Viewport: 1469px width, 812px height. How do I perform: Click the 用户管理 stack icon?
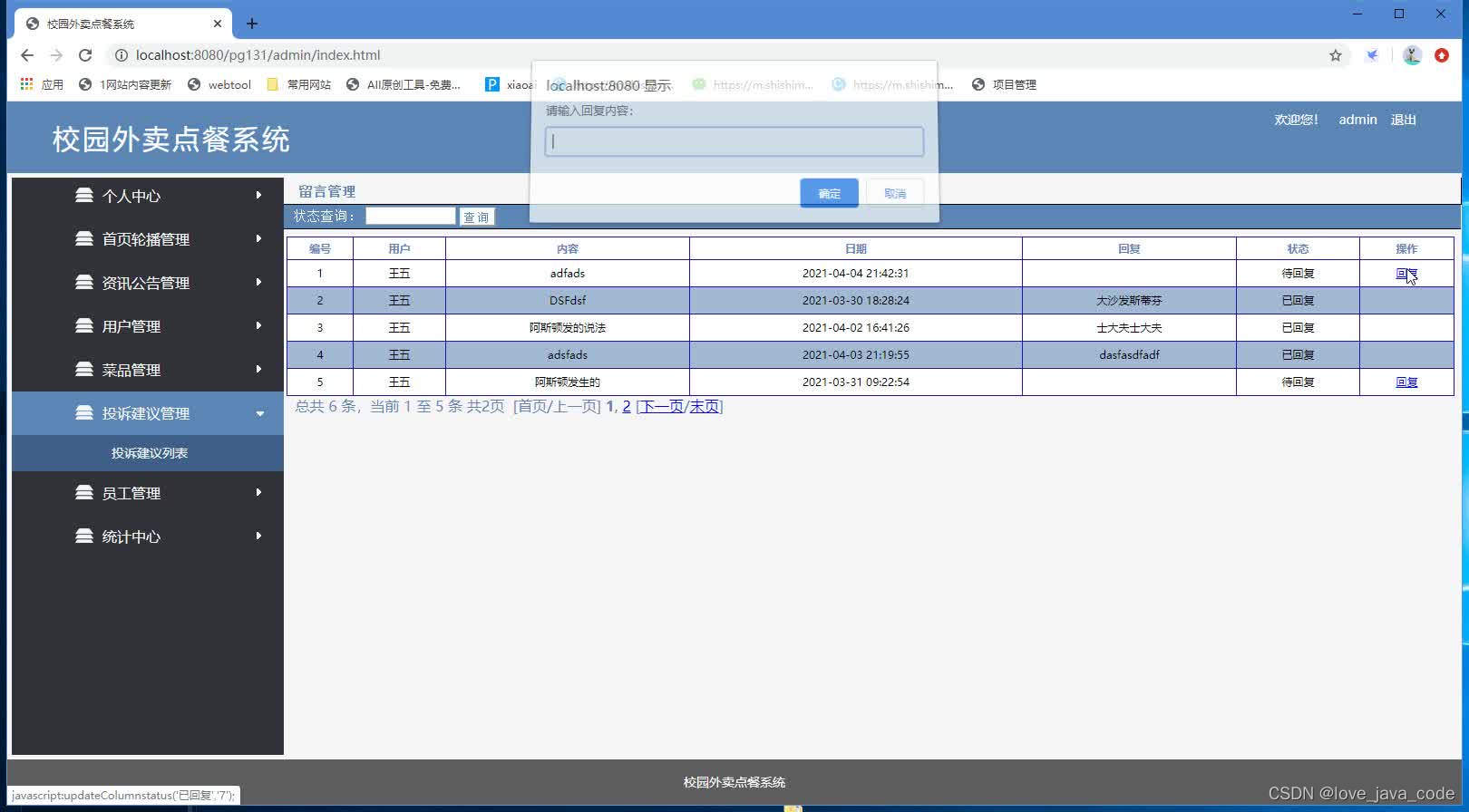click(84, 326)
